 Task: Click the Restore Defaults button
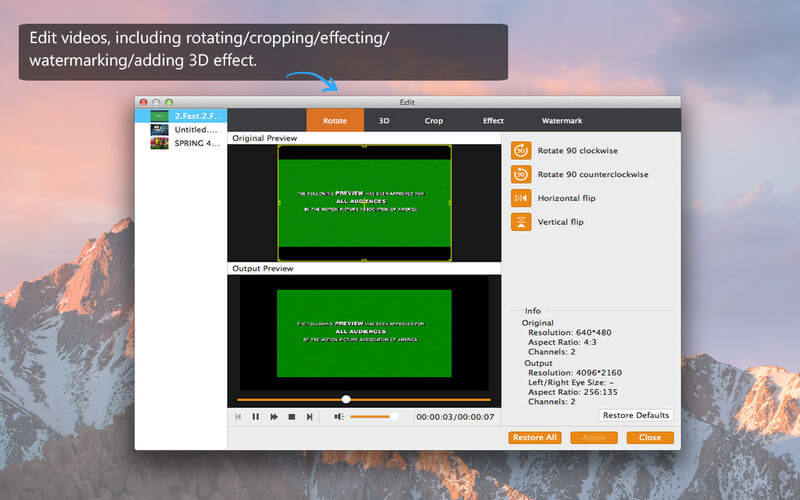click(636, 415)
